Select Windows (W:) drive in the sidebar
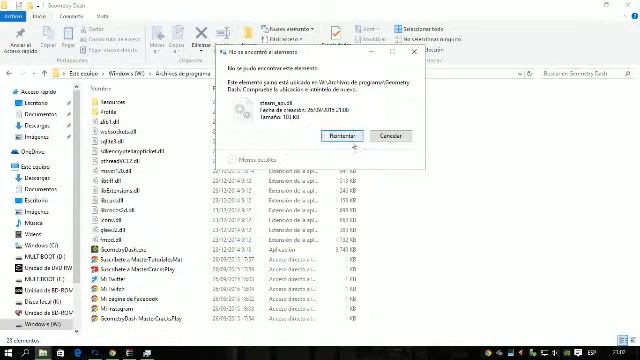The image size is (640, 360). pos(38,324)
